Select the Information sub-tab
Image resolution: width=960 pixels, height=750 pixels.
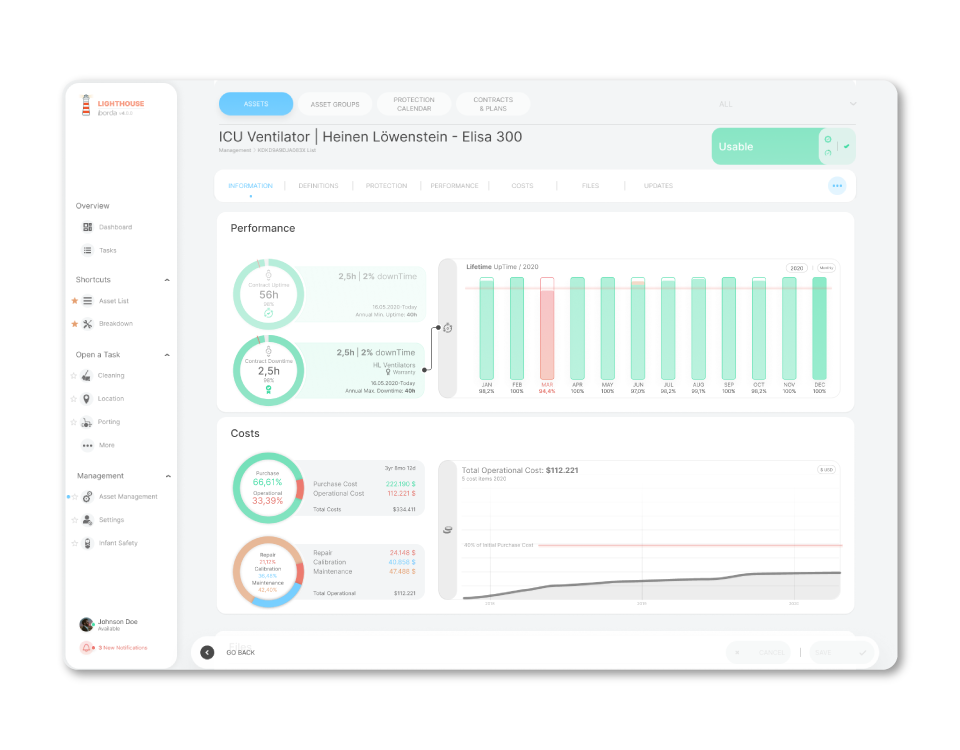[x=250, y=186]
